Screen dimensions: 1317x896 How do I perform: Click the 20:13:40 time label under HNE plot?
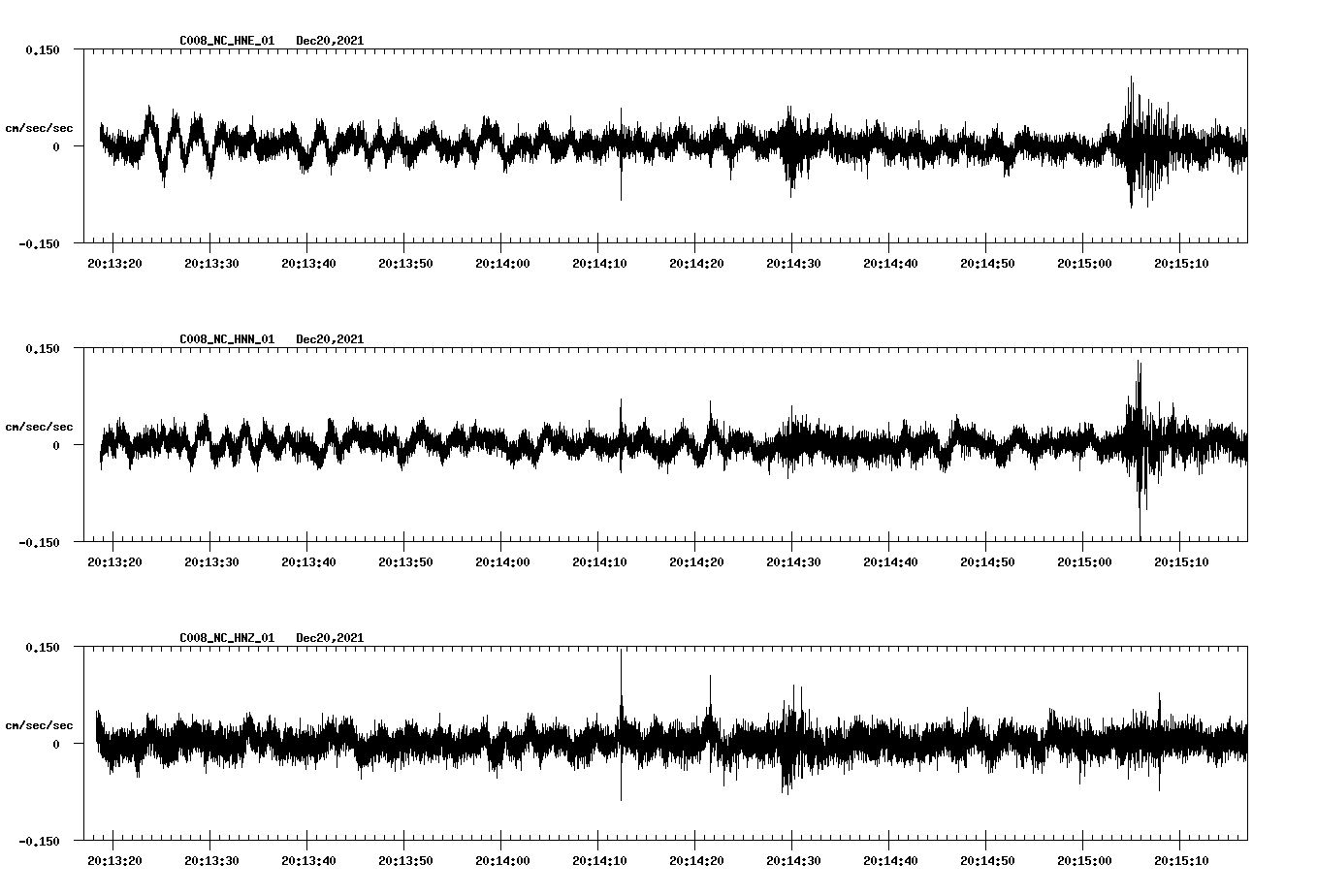(308, 264)
